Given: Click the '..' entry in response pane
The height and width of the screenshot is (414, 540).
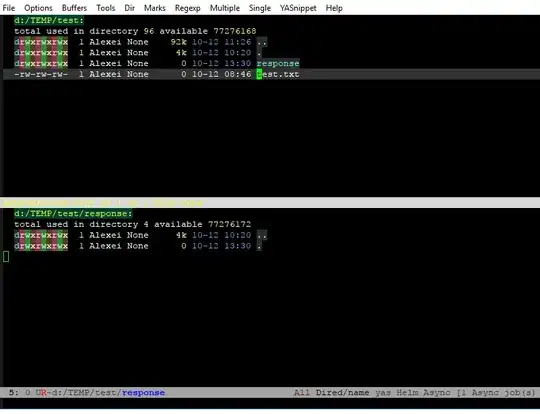Looking at the screenshot, I should (262, 235).
